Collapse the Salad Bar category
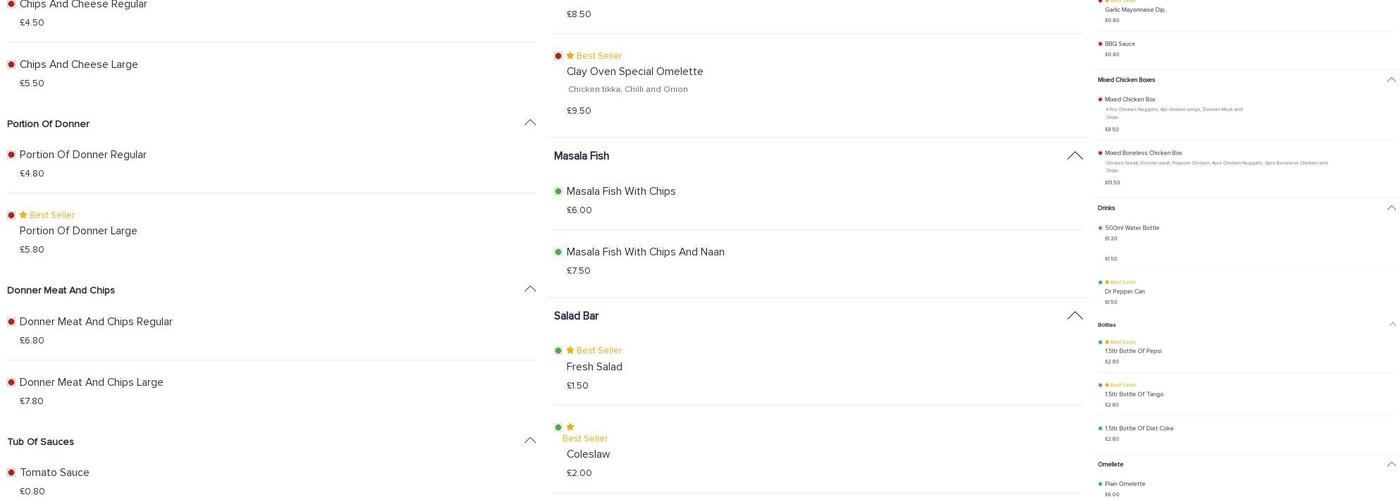This screenshot has height=500, width=1400. tap(1075, 316)
